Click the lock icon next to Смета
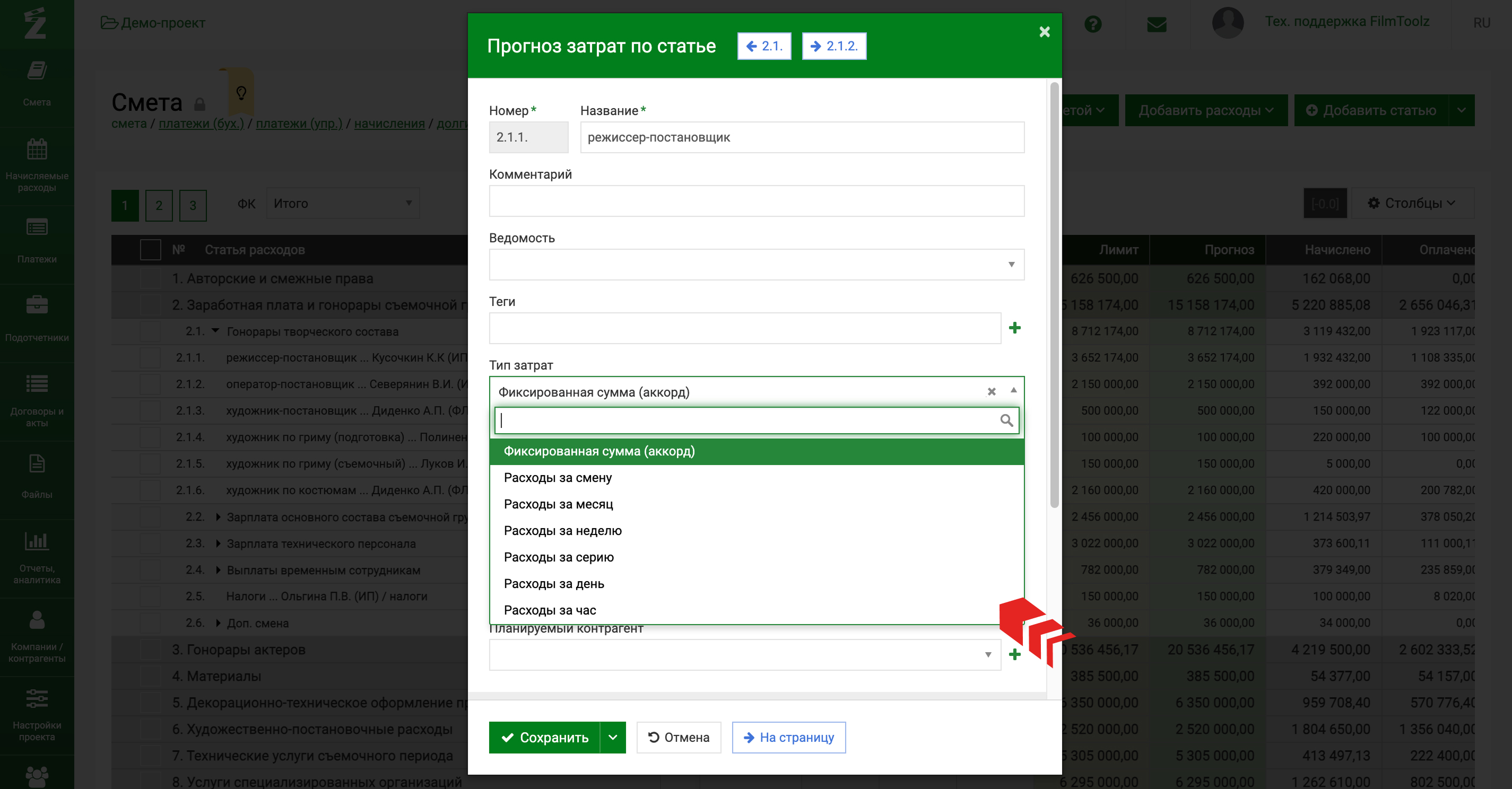 [199, 104]
